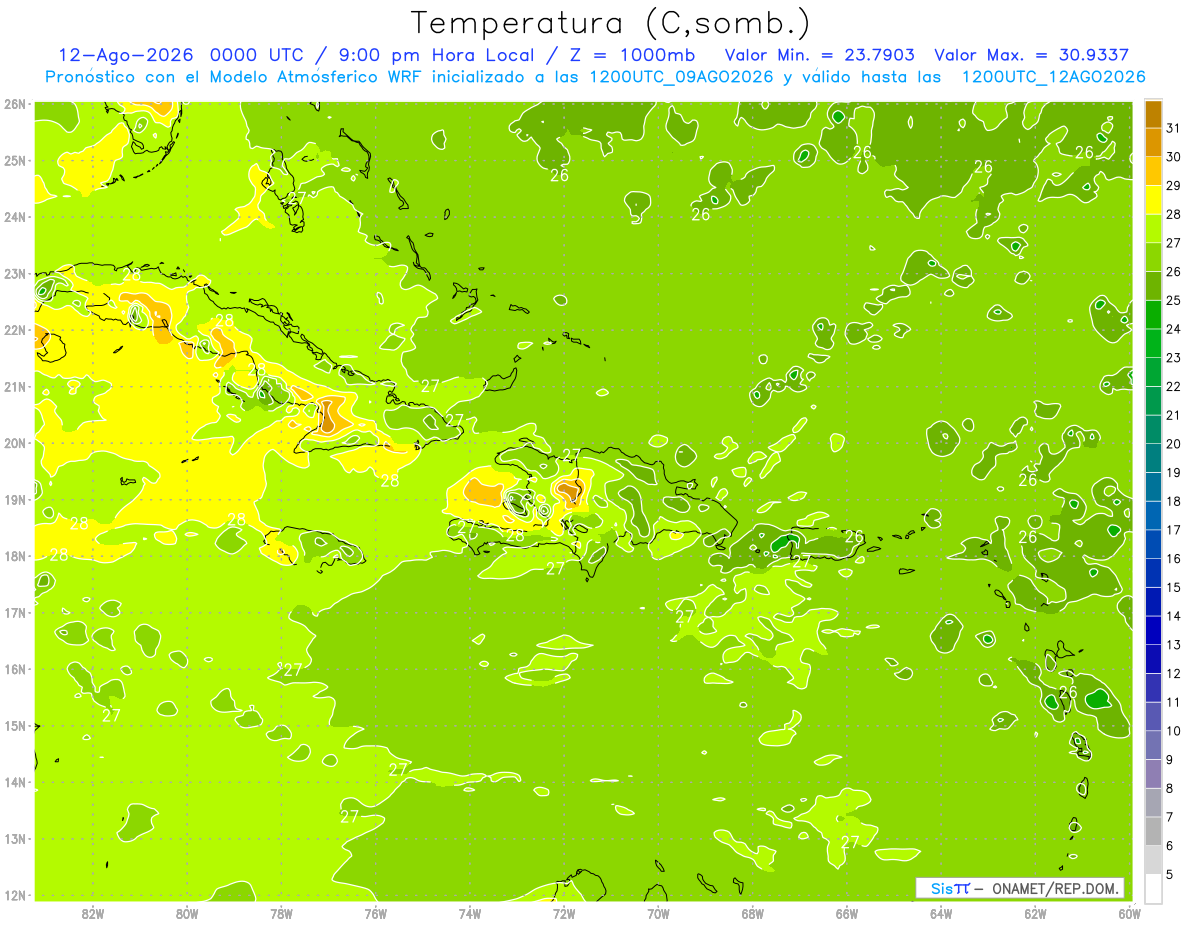Click the 78W longitude axis label
This screenshot has width=1200, height=927.
pyautogui.click(x=281, y=913)
